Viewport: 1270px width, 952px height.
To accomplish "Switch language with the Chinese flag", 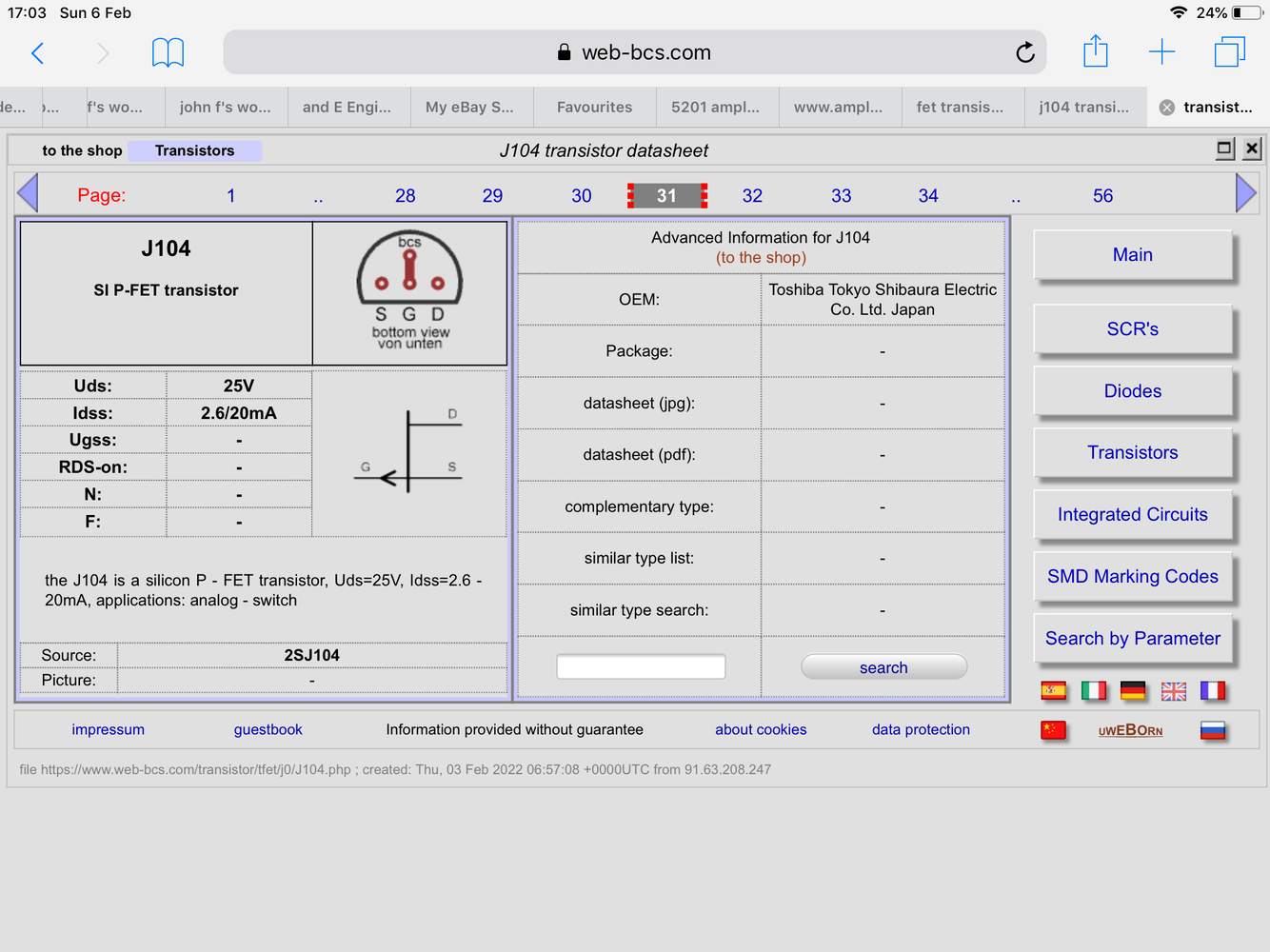I will tap(1053, 730).
